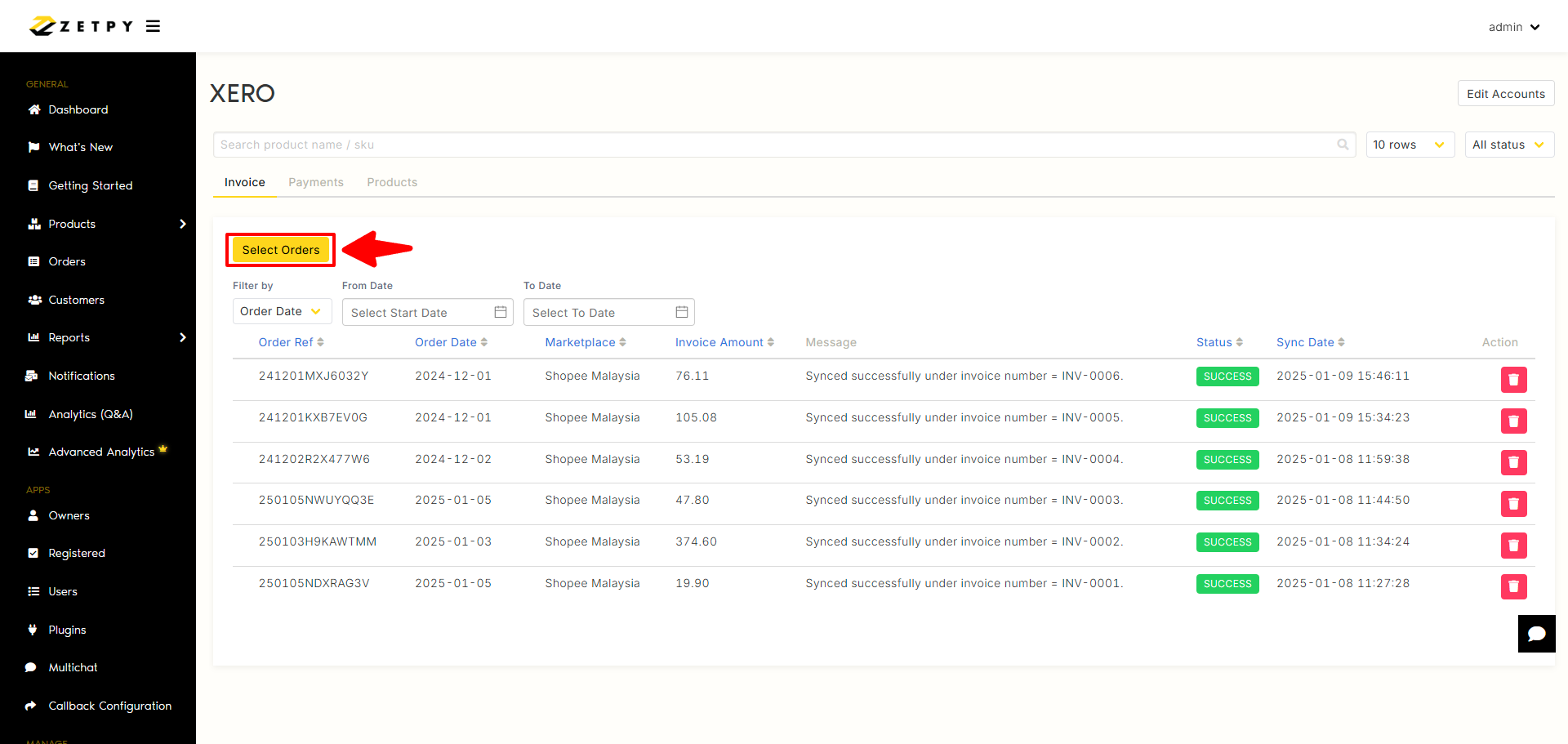Expand the Reports sidebar submenu

[x=182, y=337]
